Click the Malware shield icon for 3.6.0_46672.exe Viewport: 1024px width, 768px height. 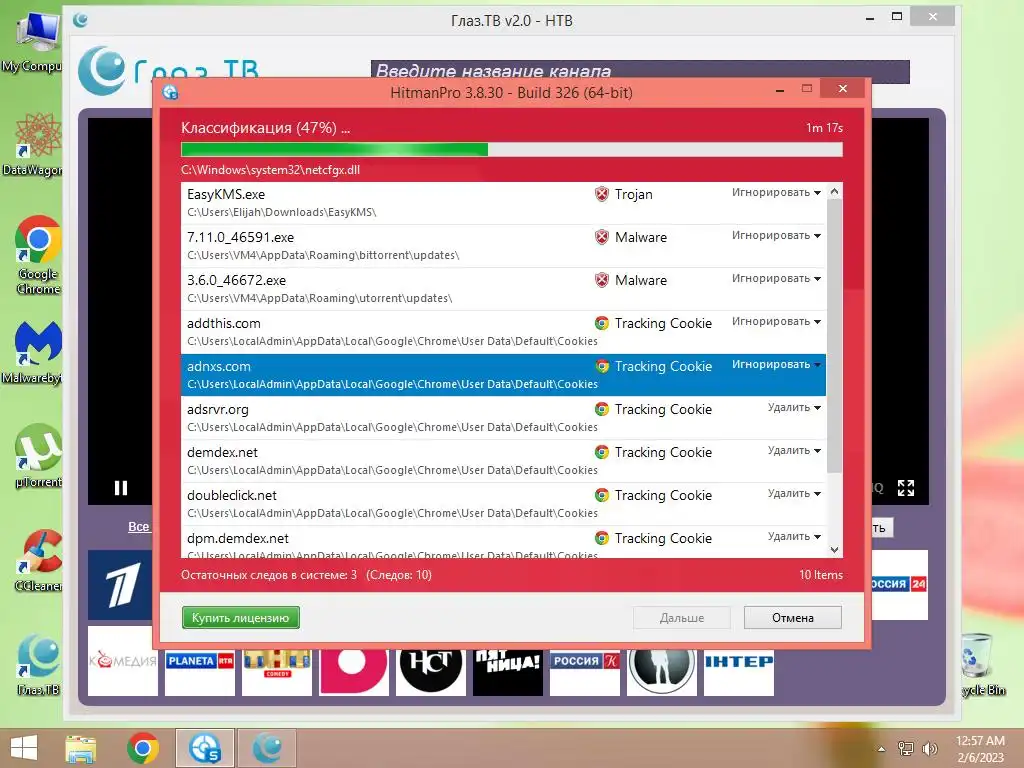tap(601, 280)
